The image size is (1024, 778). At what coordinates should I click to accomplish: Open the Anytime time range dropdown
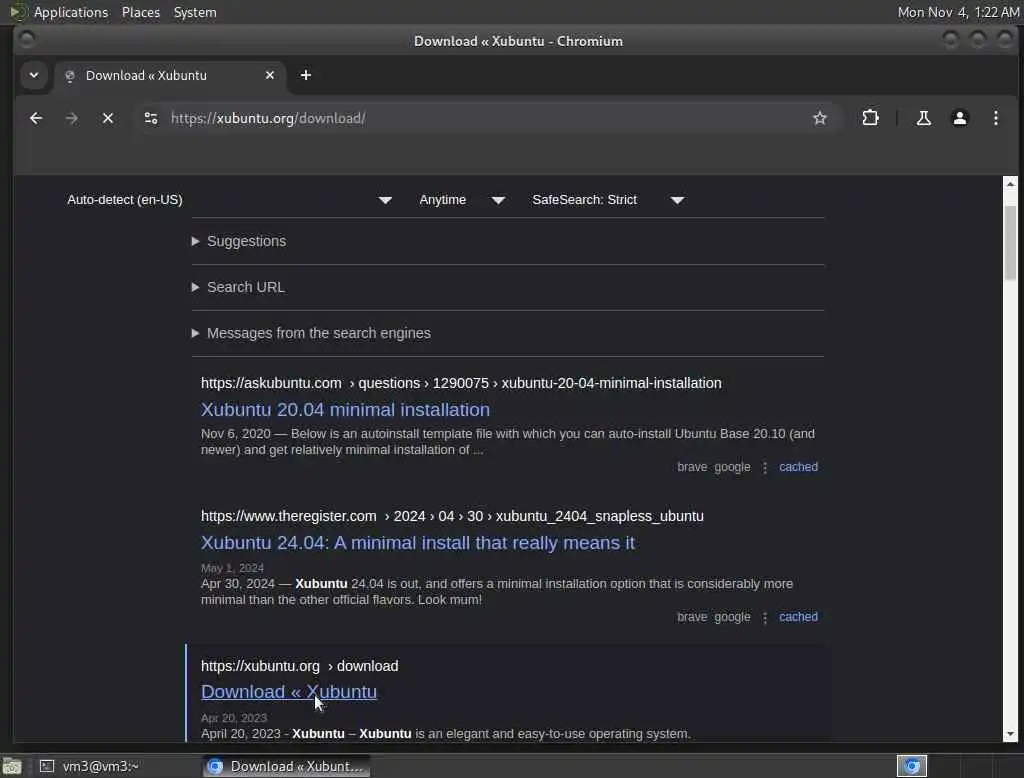click(462, 200)
